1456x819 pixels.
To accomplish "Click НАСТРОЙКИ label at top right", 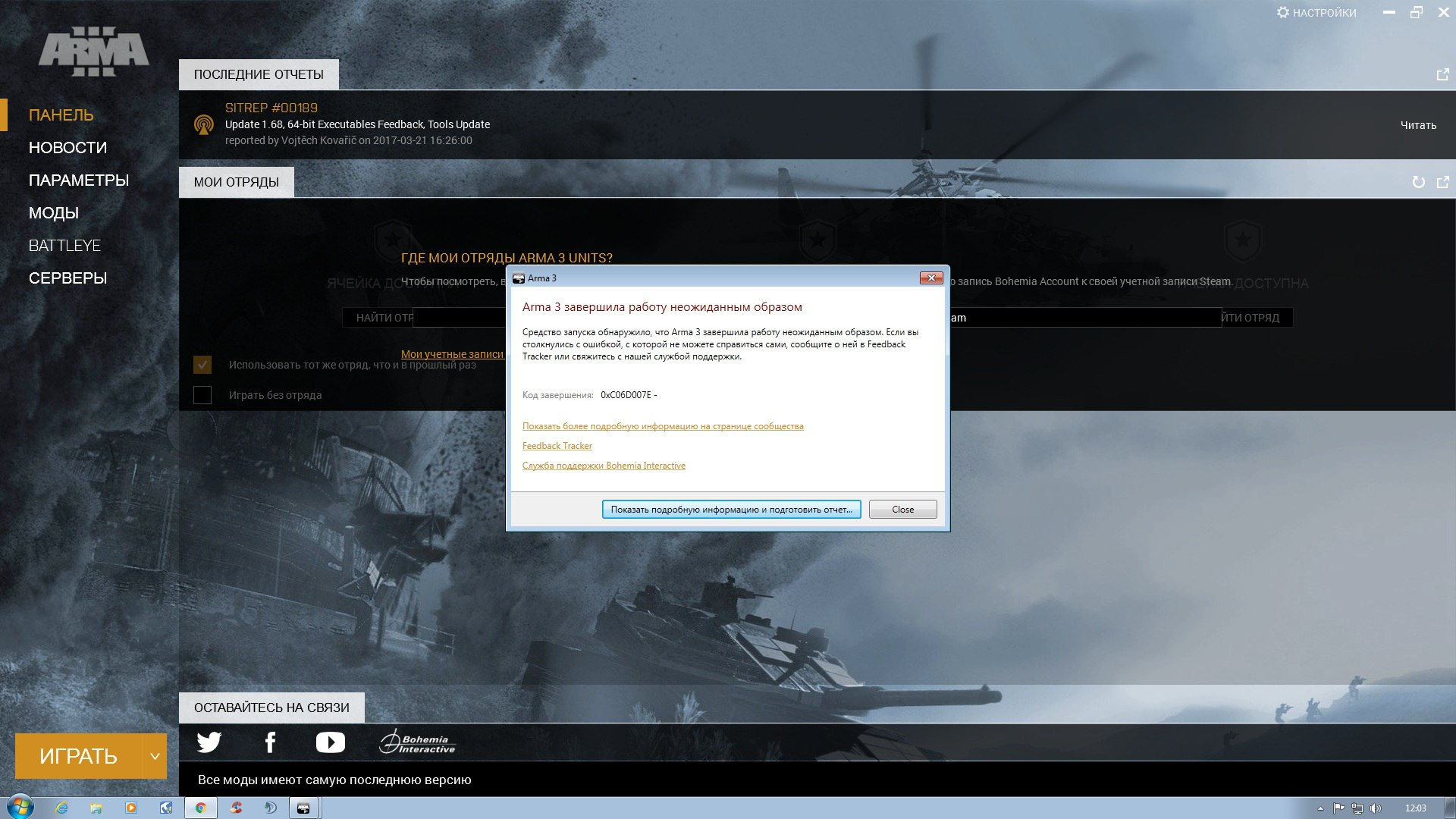I will point(1324,13).
